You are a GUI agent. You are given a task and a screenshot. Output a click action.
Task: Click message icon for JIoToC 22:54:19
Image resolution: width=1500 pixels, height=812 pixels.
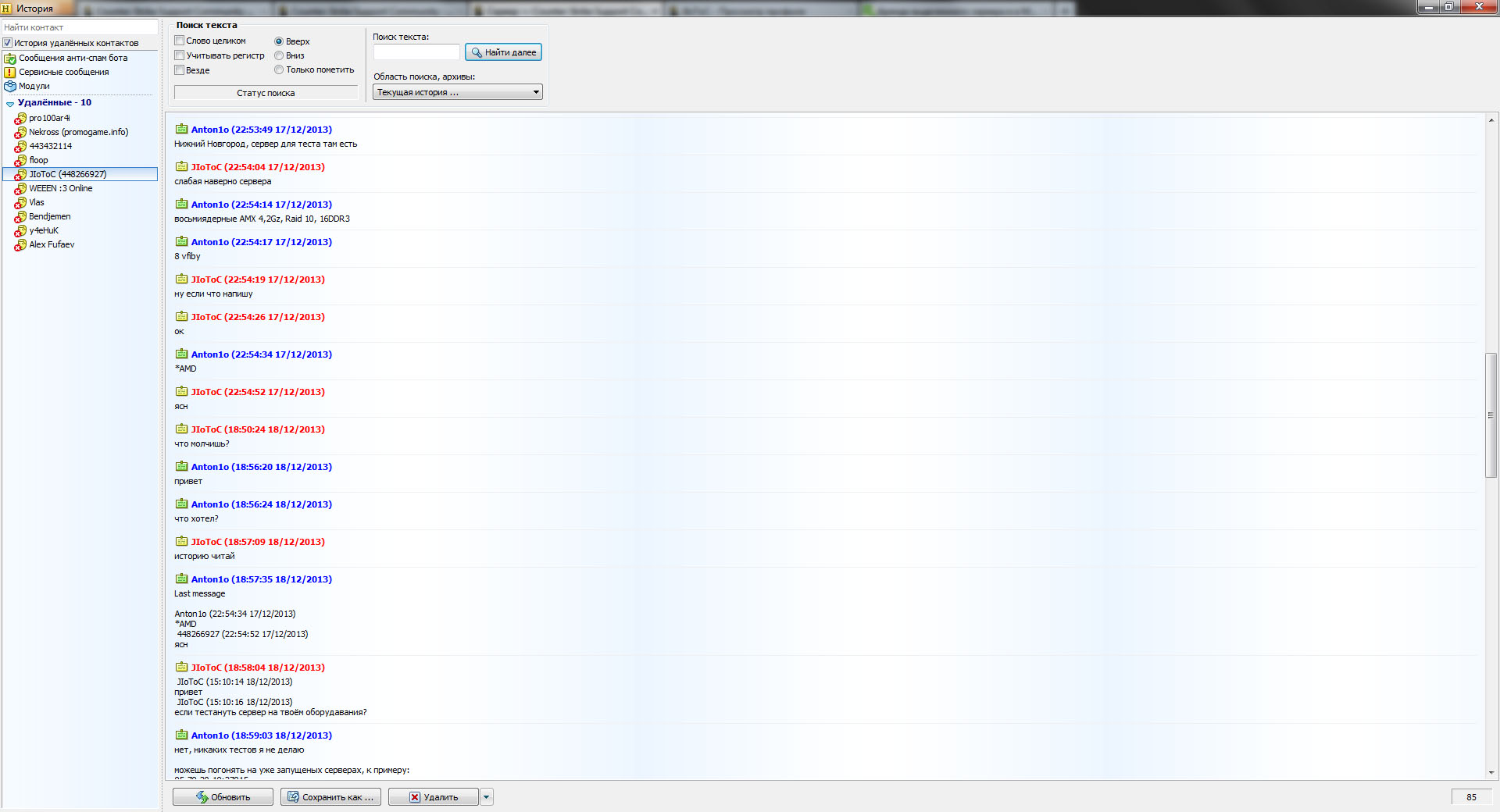pyautogui.click(x=181, y=279)
